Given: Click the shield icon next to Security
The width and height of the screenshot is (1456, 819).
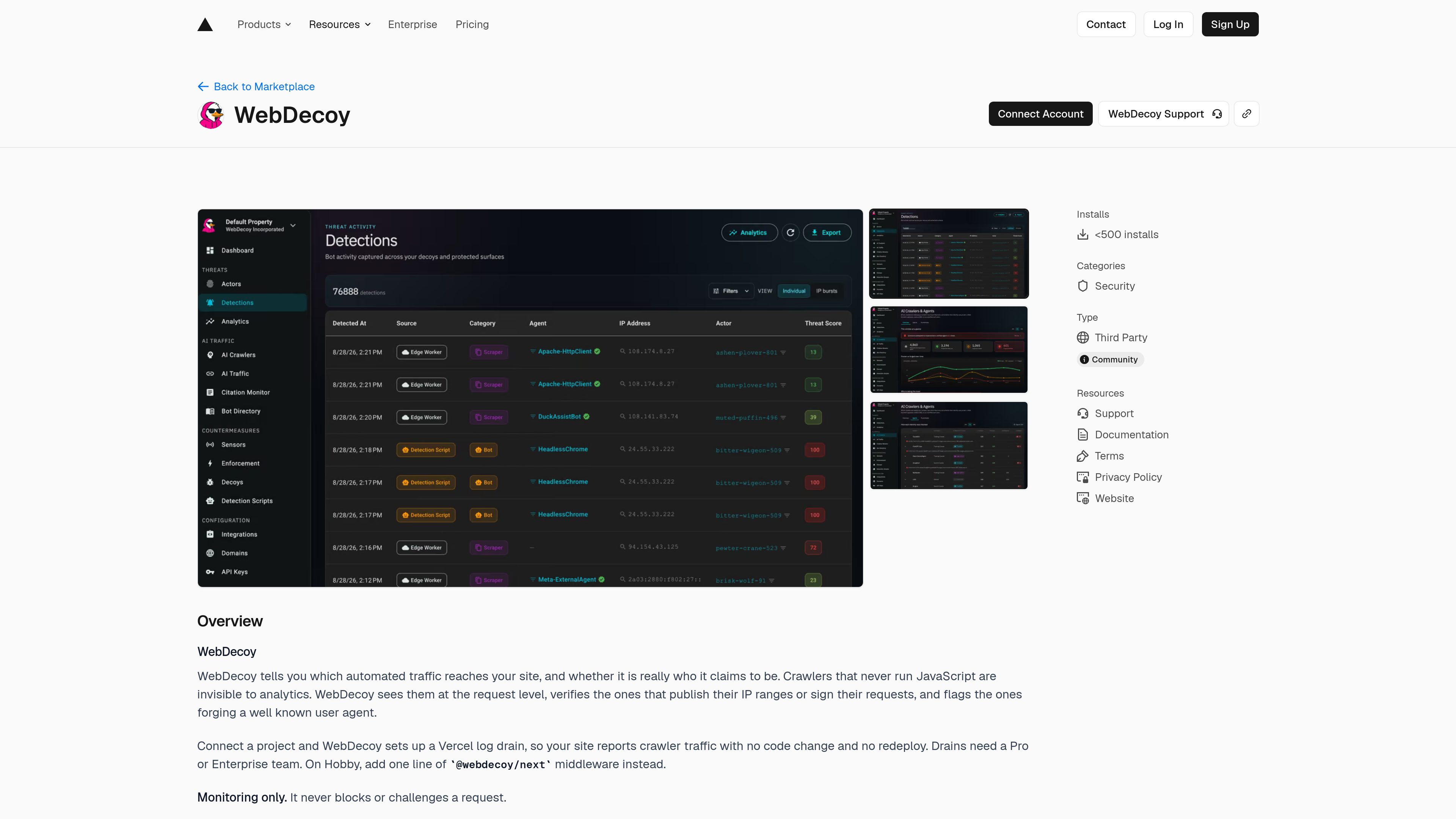Looking at the screenshot, I should (x=1083, y=286).
